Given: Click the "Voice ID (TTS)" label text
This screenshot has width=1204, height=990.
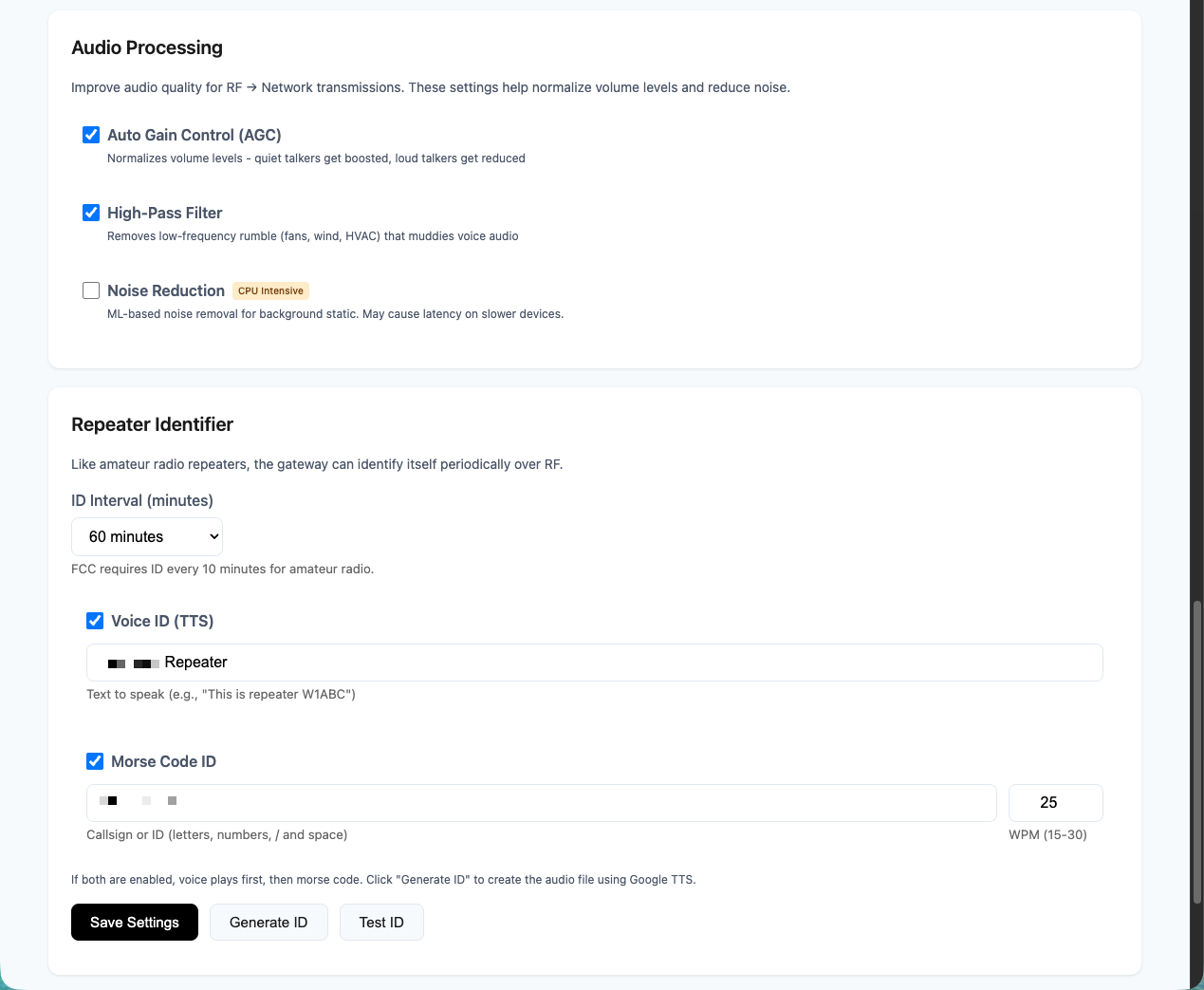Looking at the screenshot, I should pos(162,621).
